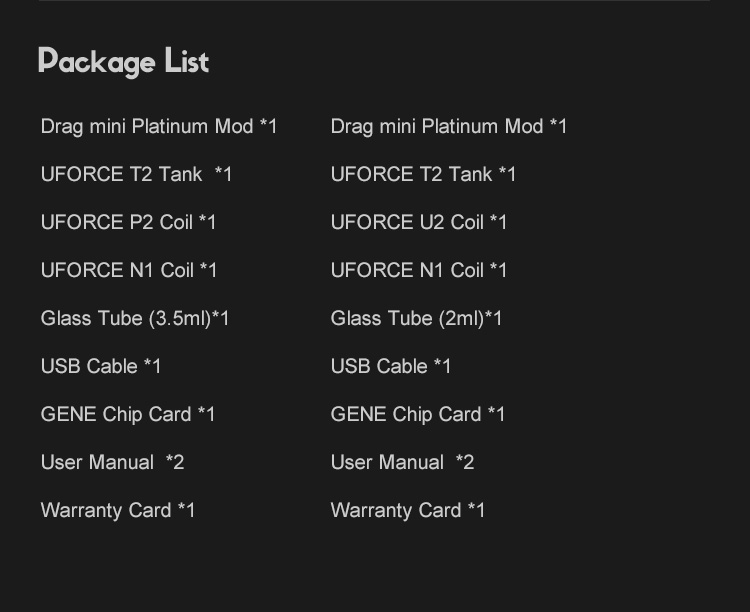
Task: Click the divider line above Package List
Action: (374, 1)
